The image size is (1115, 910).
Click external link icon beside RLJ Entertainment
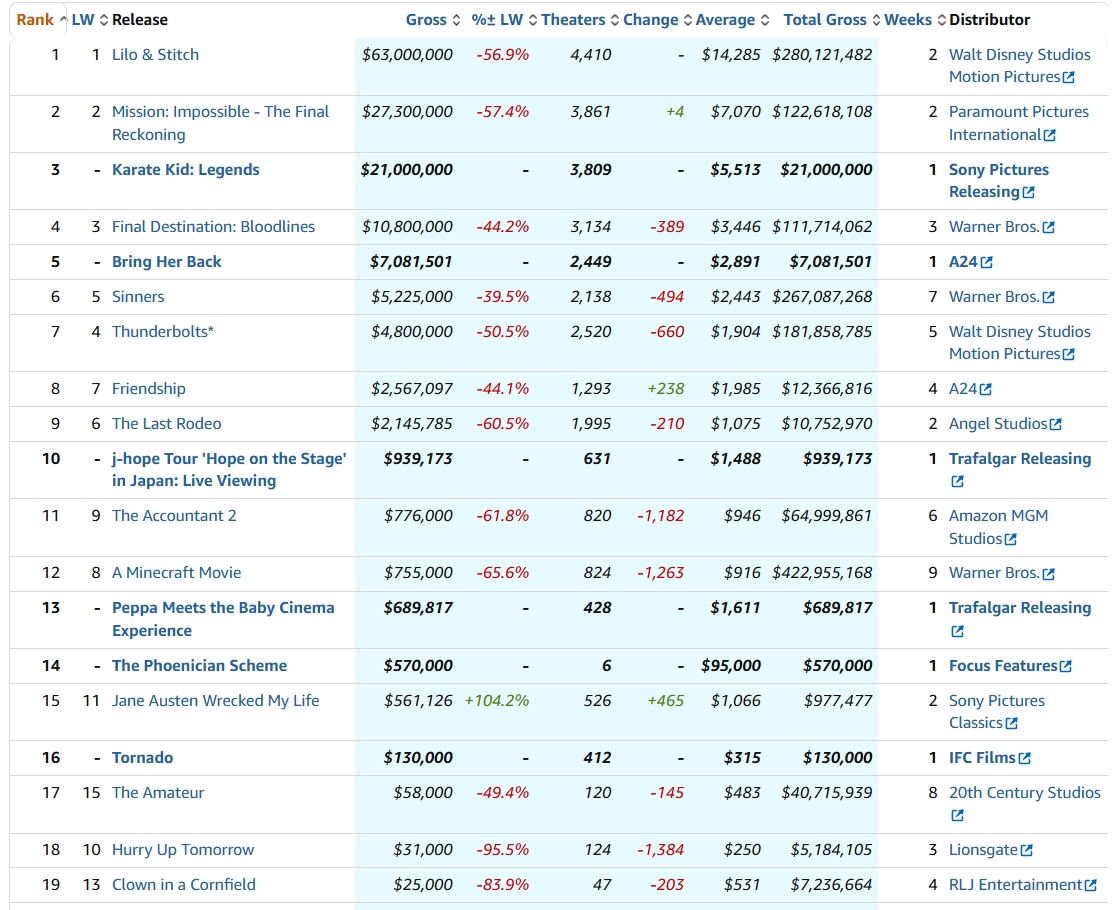click(x=1090, y=885)
